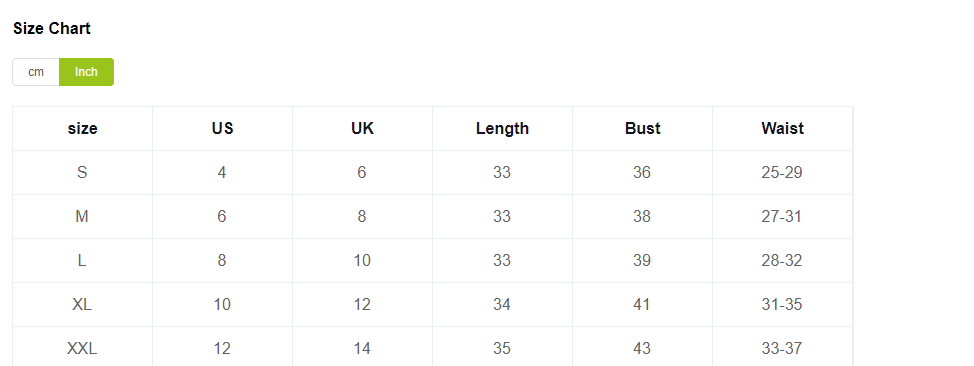Click the UK column header
974x366 pixels.
pos(362,129)
